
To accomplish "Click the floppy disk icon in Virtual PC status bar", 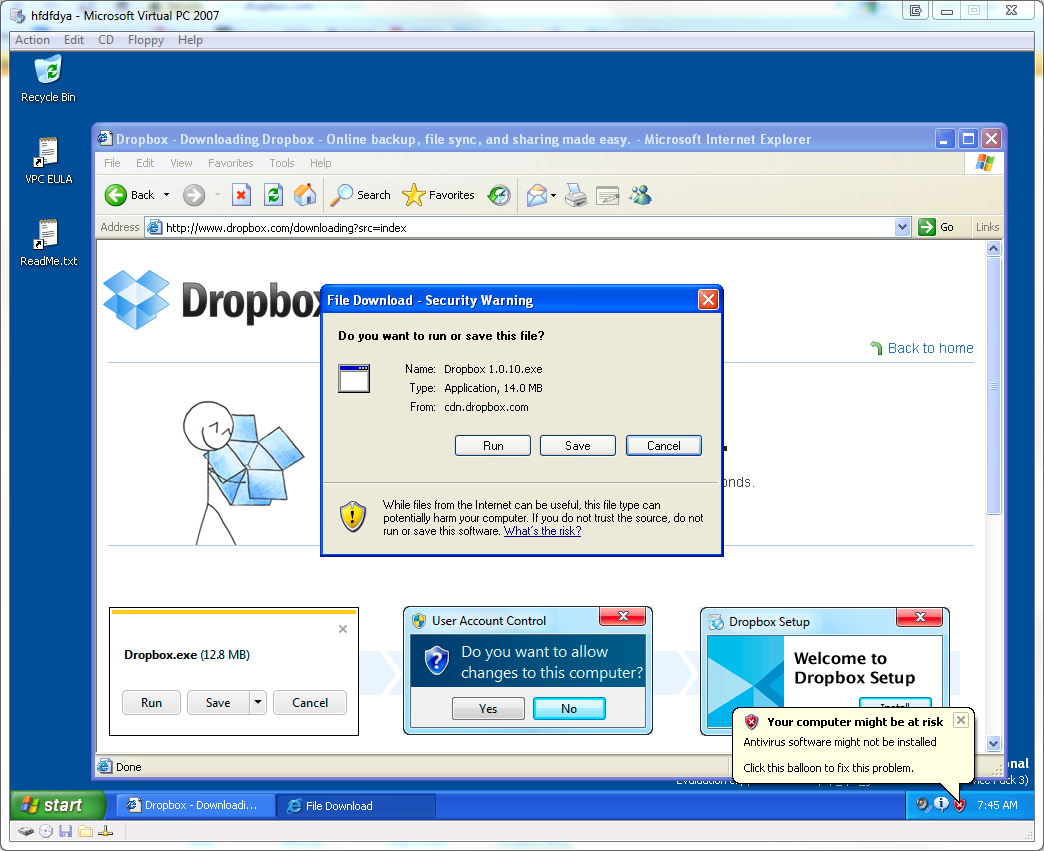I will pyautogui.click(x=65, y=831).
